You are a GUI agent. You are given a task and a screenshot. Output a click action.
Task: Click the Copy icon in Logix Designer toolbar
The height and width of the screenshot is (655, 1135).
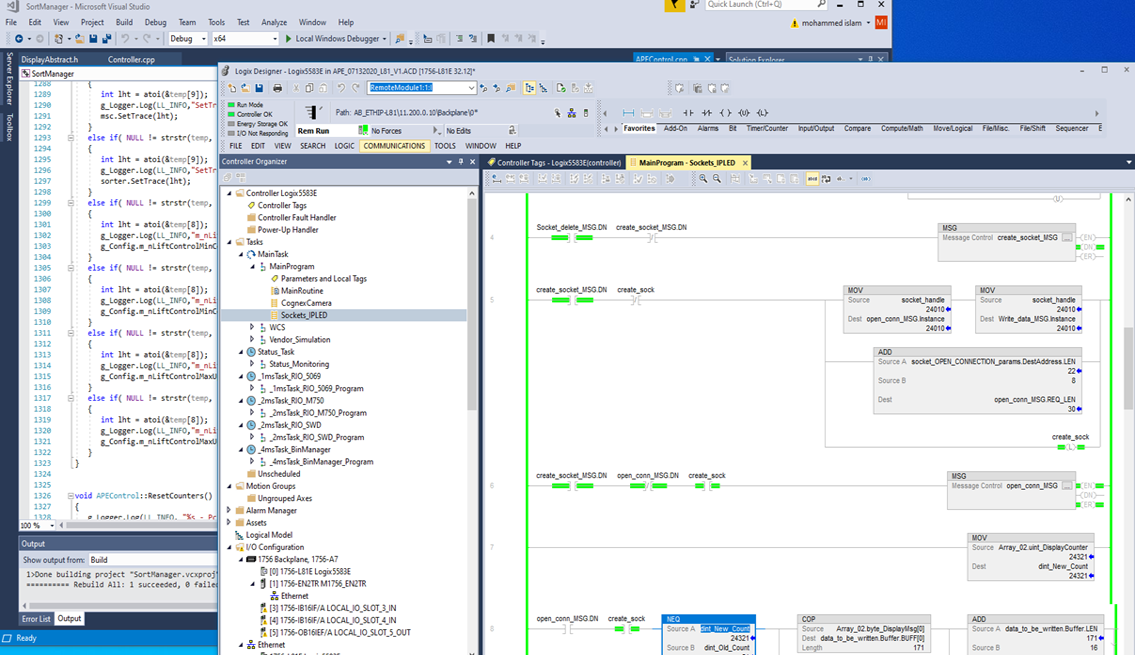click(x=309, y=88)
